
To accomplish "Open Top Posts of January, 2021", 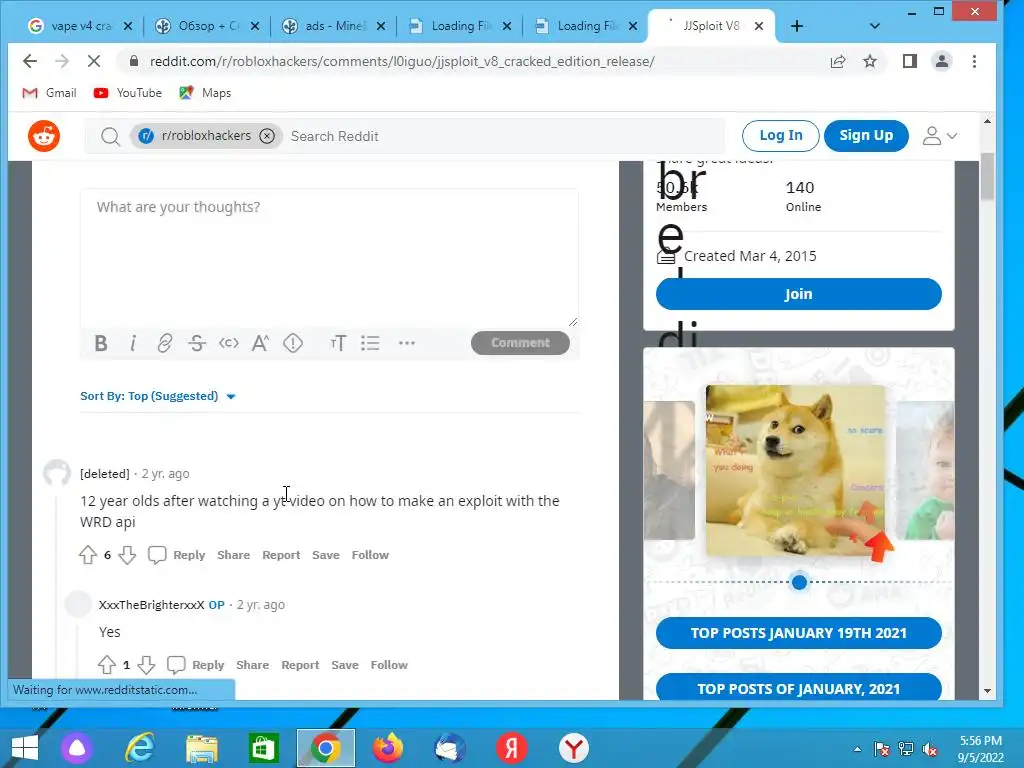I will (x=799, y=688).
